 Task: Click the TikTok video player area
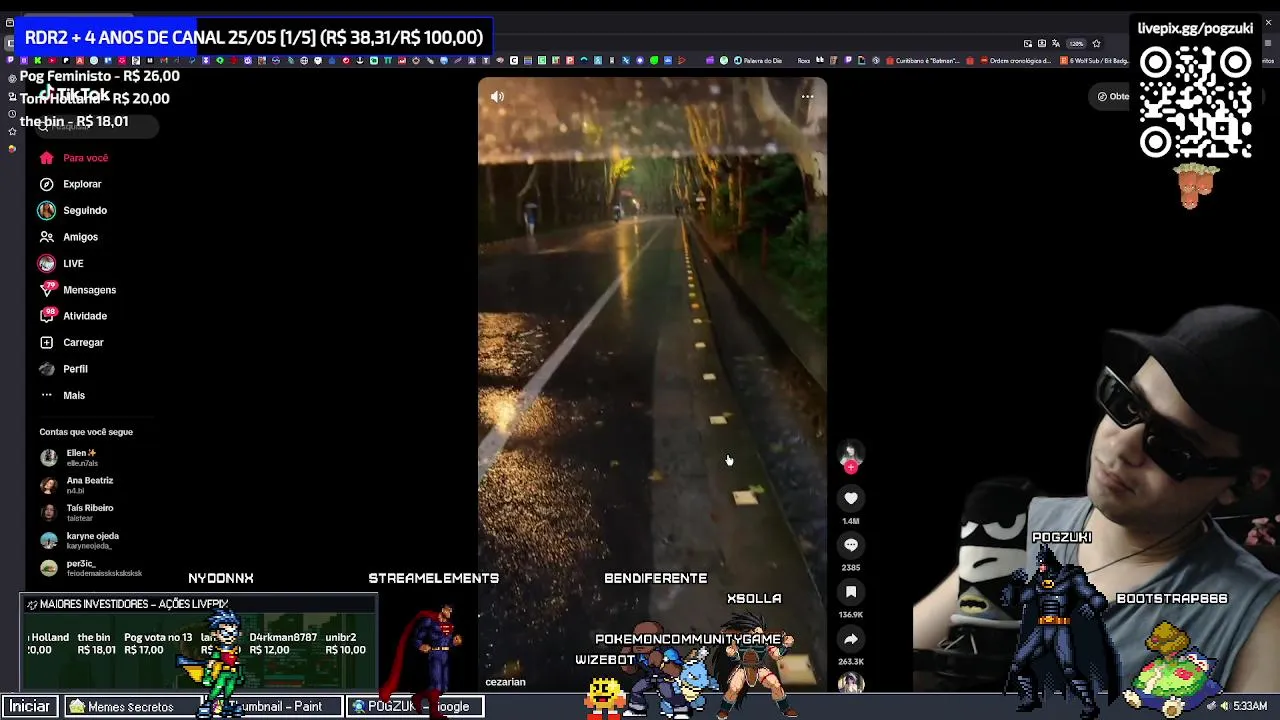coord(652,384)
